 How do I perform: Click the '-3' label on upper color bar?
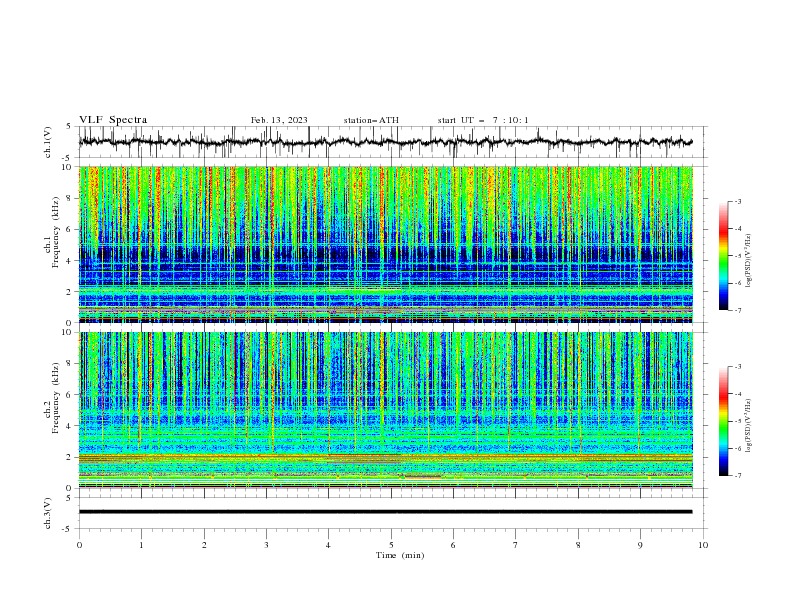pos(737,201)
